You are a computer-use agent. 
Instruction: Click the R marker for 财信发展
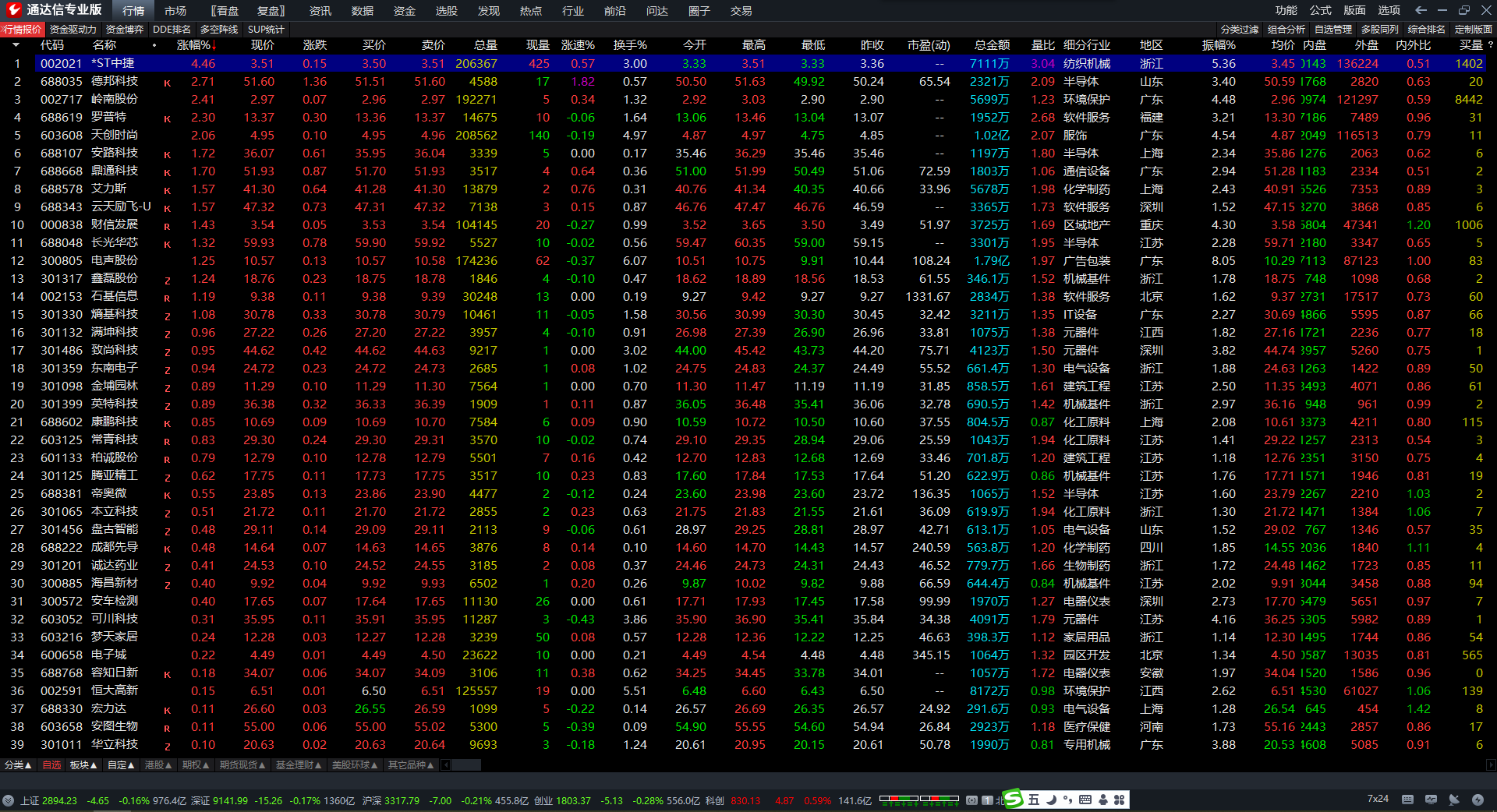[167, 226]
